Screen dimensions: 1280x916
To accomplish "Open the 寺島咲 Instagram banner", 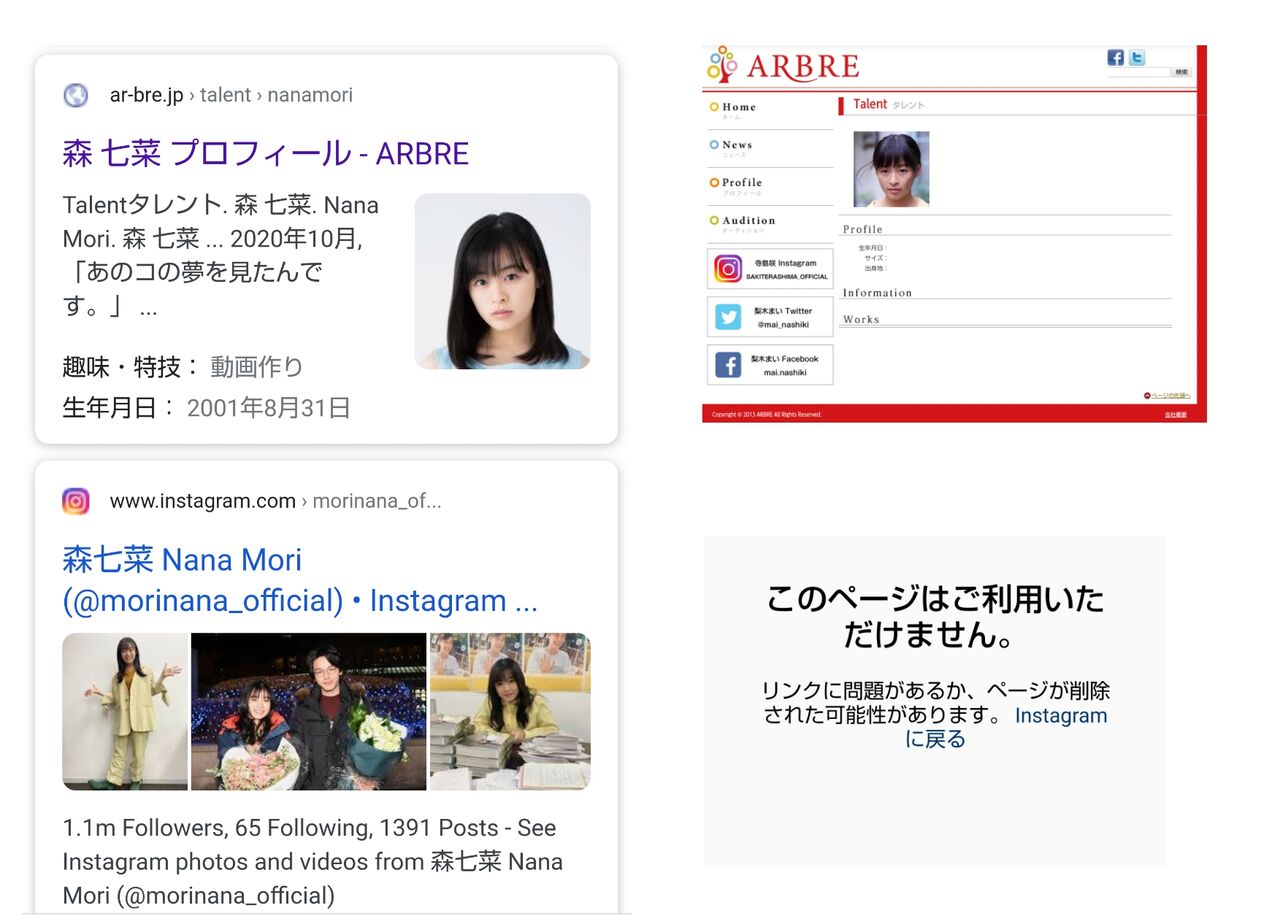I will (770, 269).
